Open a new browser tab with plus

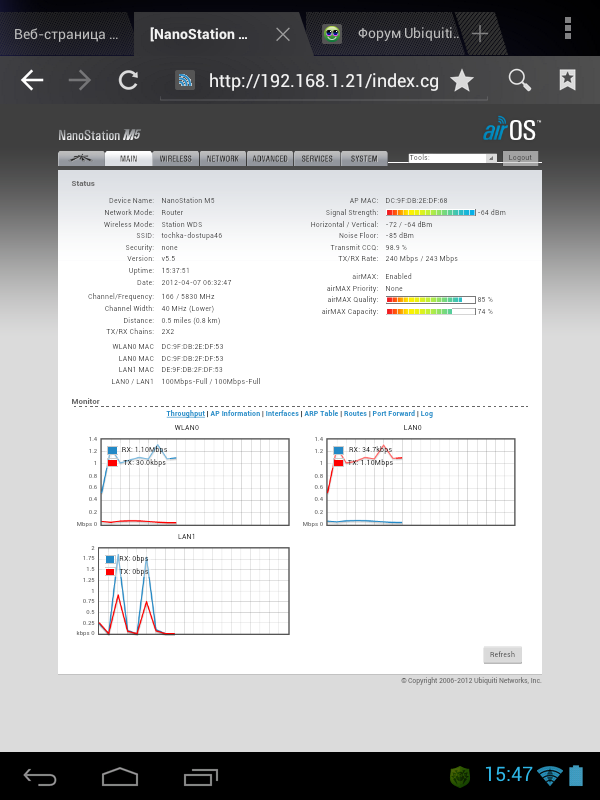(x=480, y=34)
